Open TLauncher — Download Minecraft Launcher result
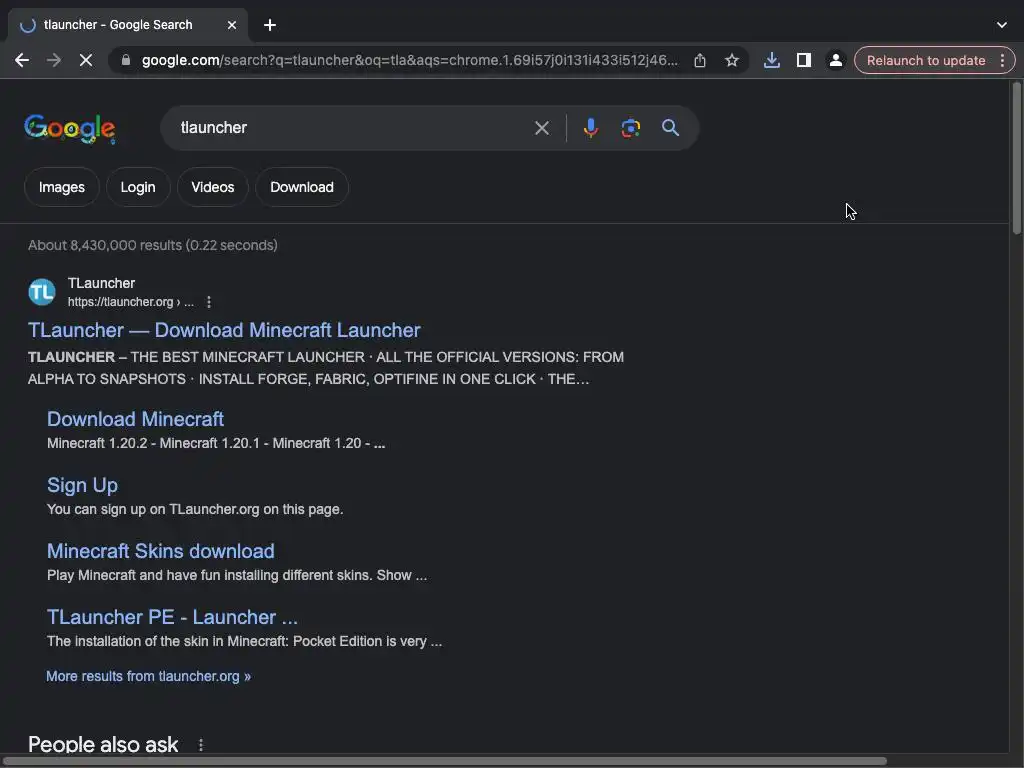Viewport: 1024px width, 768px height. coord(224,330)
